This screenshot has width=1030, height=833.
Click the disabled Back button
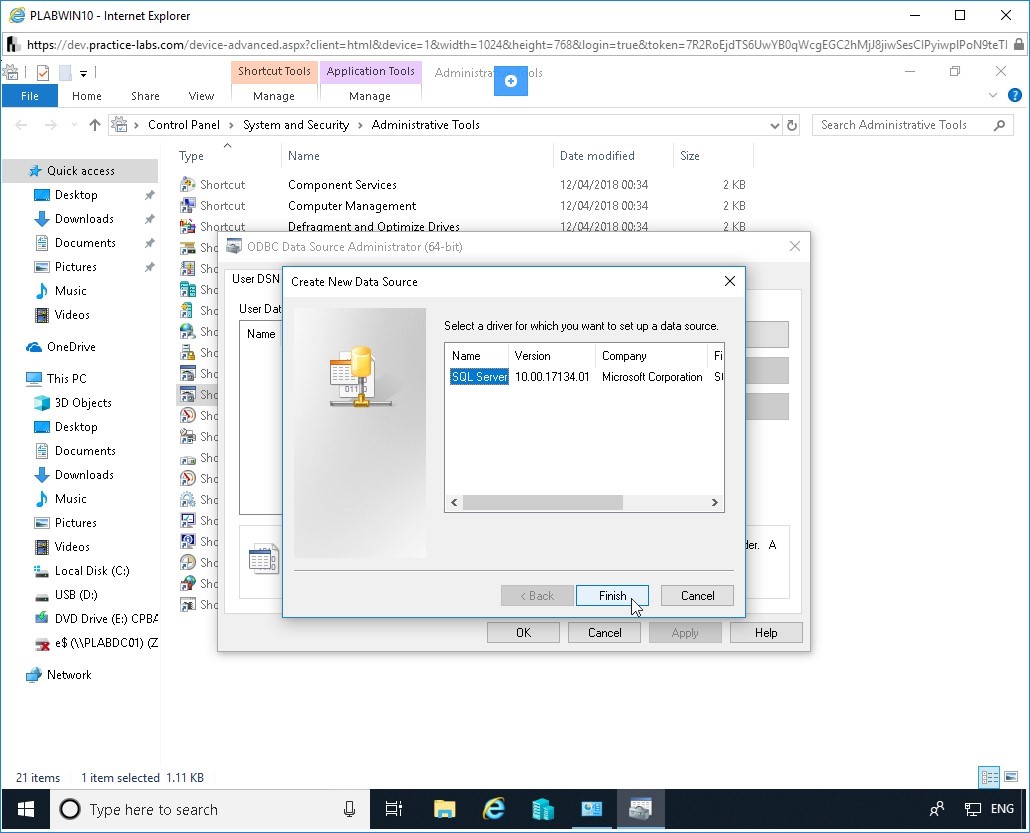[x=537, y=596]
